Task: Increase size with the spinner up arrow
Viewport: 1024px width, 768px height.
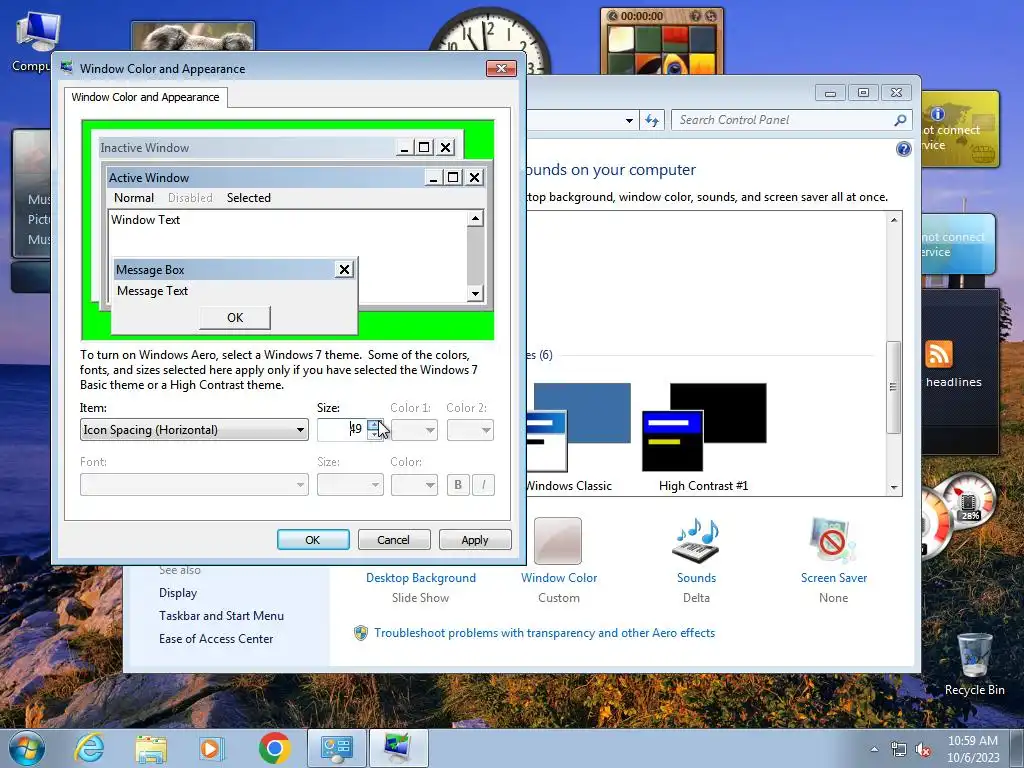Action: (x=374, y=424)
